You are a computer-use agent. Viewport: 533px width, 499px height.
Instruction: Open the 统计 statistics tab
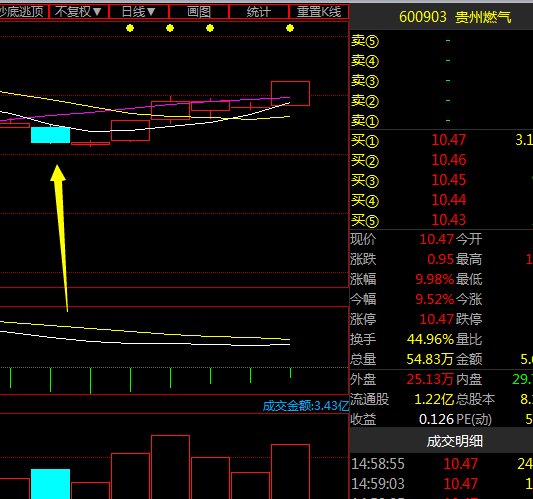click(x=259, y=12)
